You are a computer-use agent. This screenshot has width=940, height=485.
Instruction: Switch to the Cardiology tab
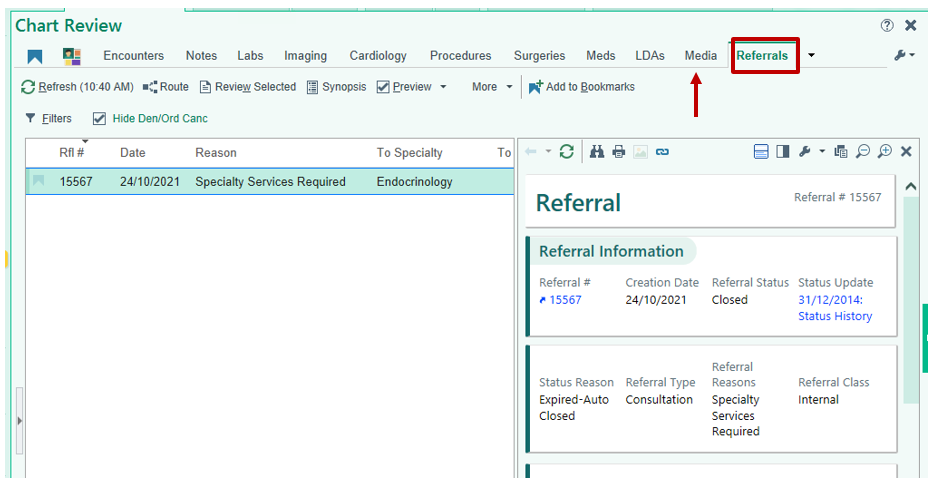378,56
